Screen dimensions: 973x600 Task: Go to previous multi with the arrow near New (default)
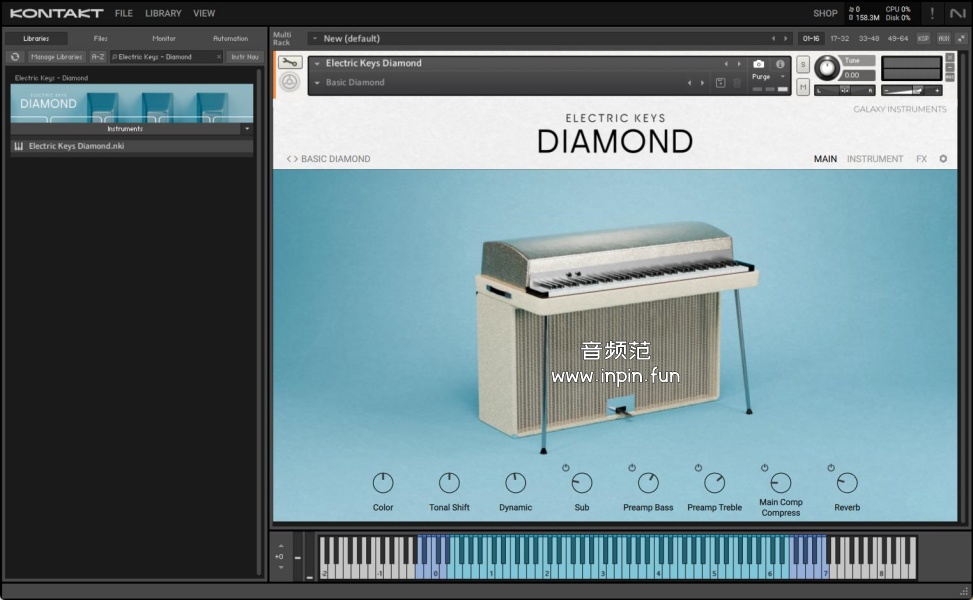[773, 38]
